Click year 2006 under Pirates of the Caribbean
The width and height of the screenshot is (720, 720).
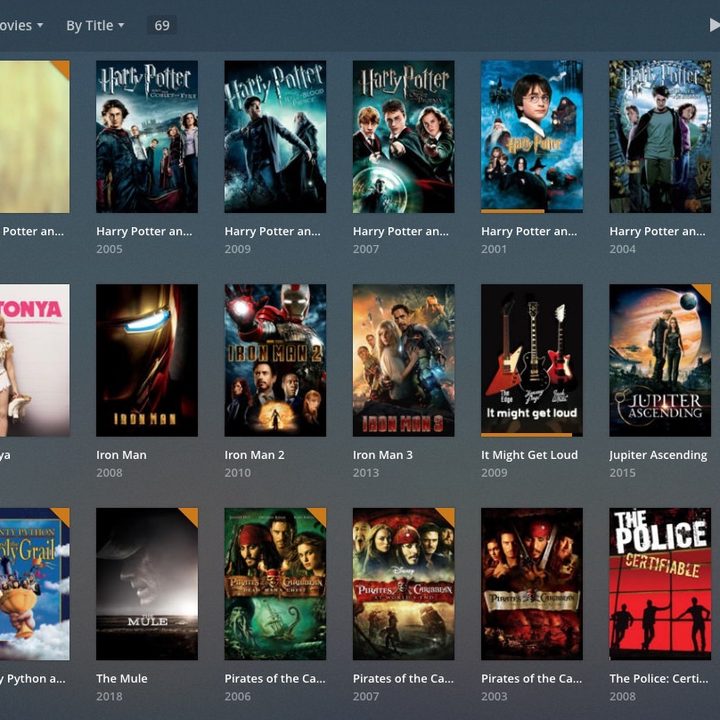(x=237, y=696)
